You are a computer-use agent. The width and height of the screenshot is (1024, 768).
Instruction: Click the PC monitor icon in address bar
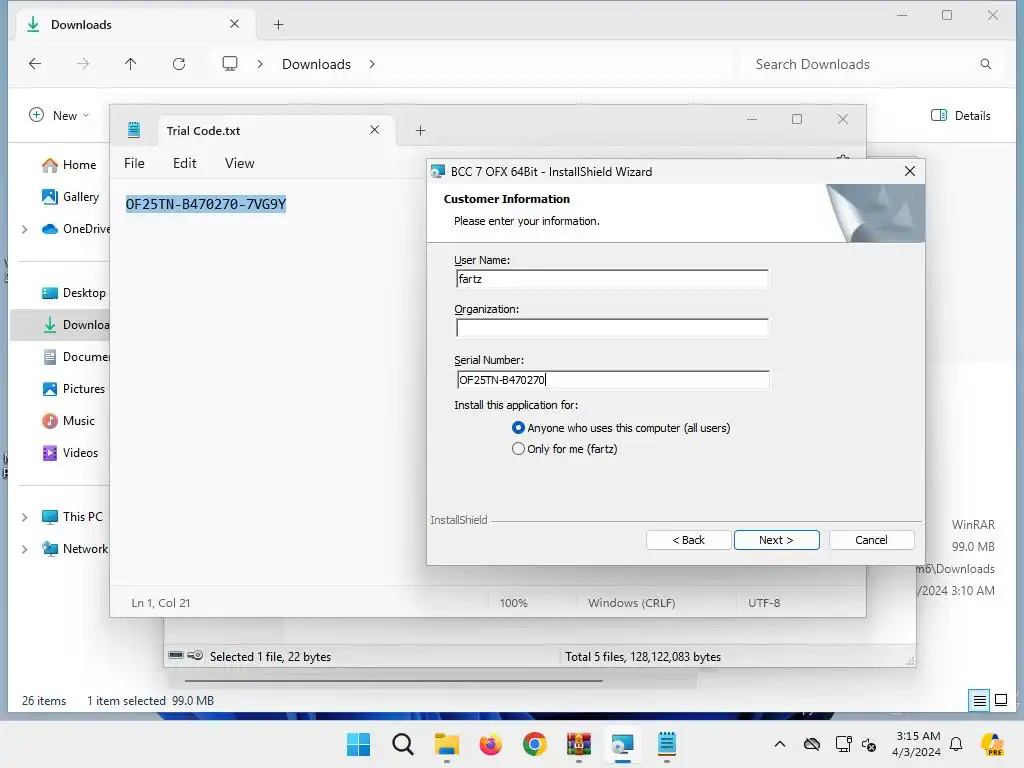tap(230, 64)
